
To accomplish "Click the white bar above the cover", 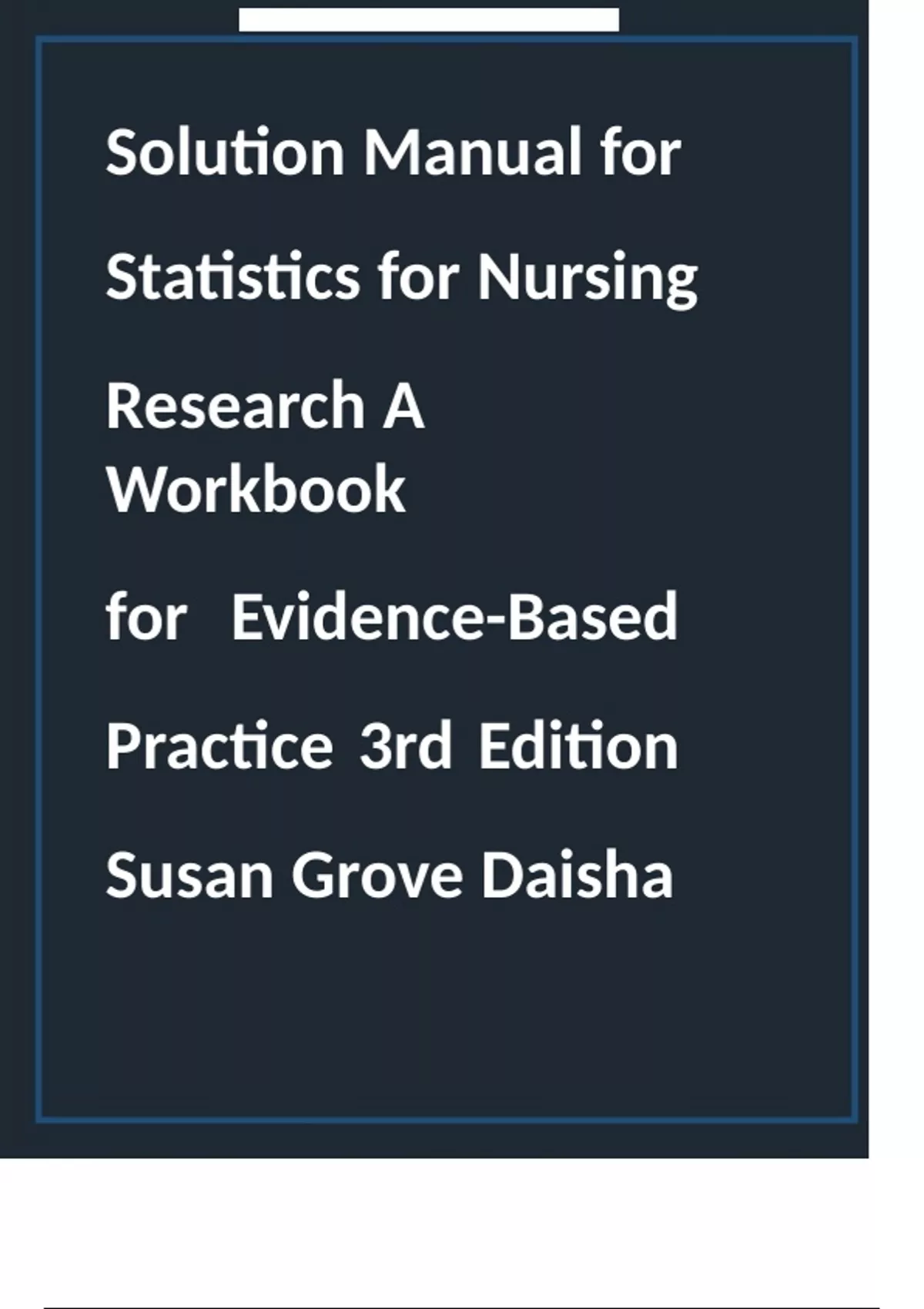I will 428,19.
